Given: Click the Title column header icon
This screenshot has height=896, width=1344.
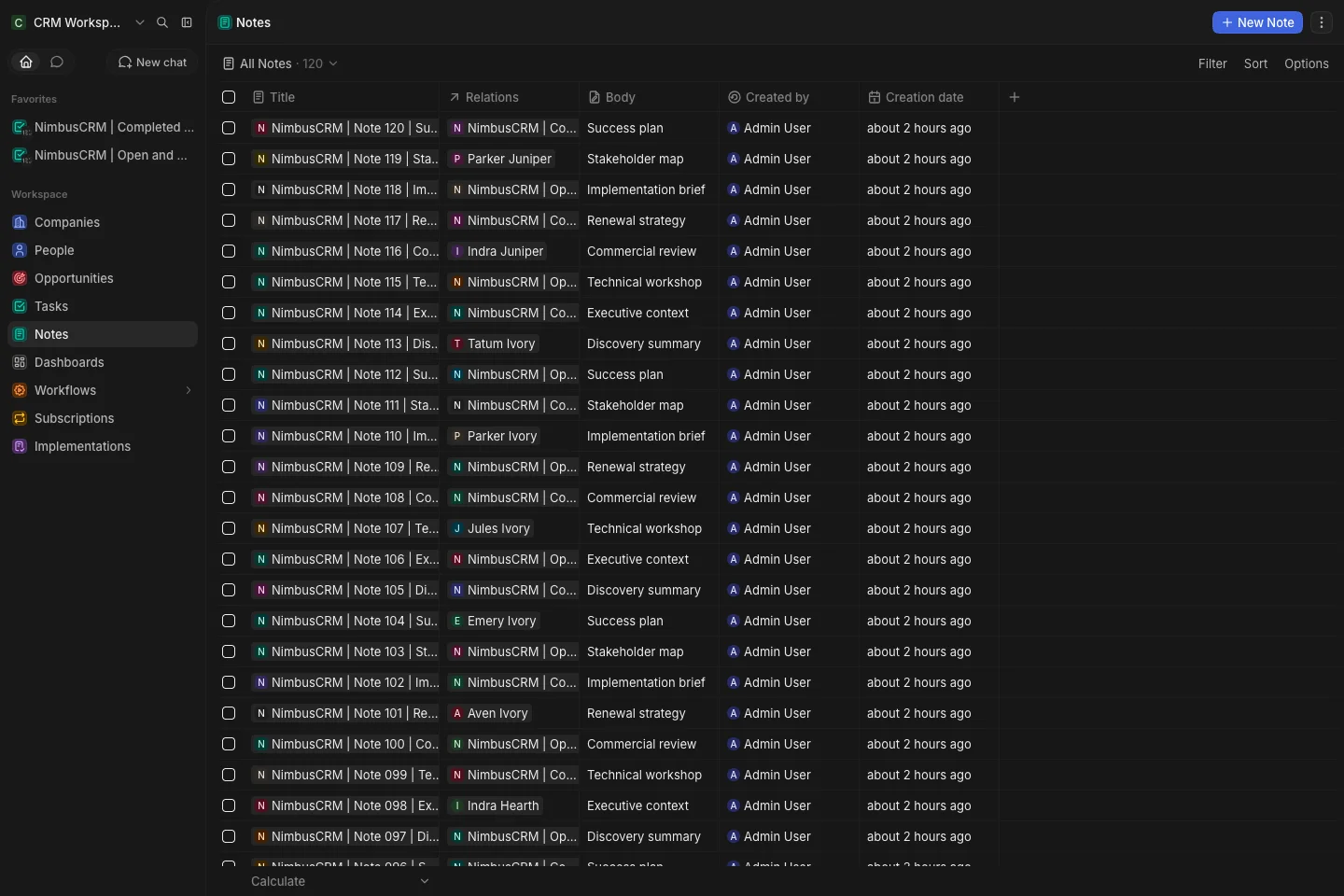Looking at the screenshot, I should coord(259,97).
